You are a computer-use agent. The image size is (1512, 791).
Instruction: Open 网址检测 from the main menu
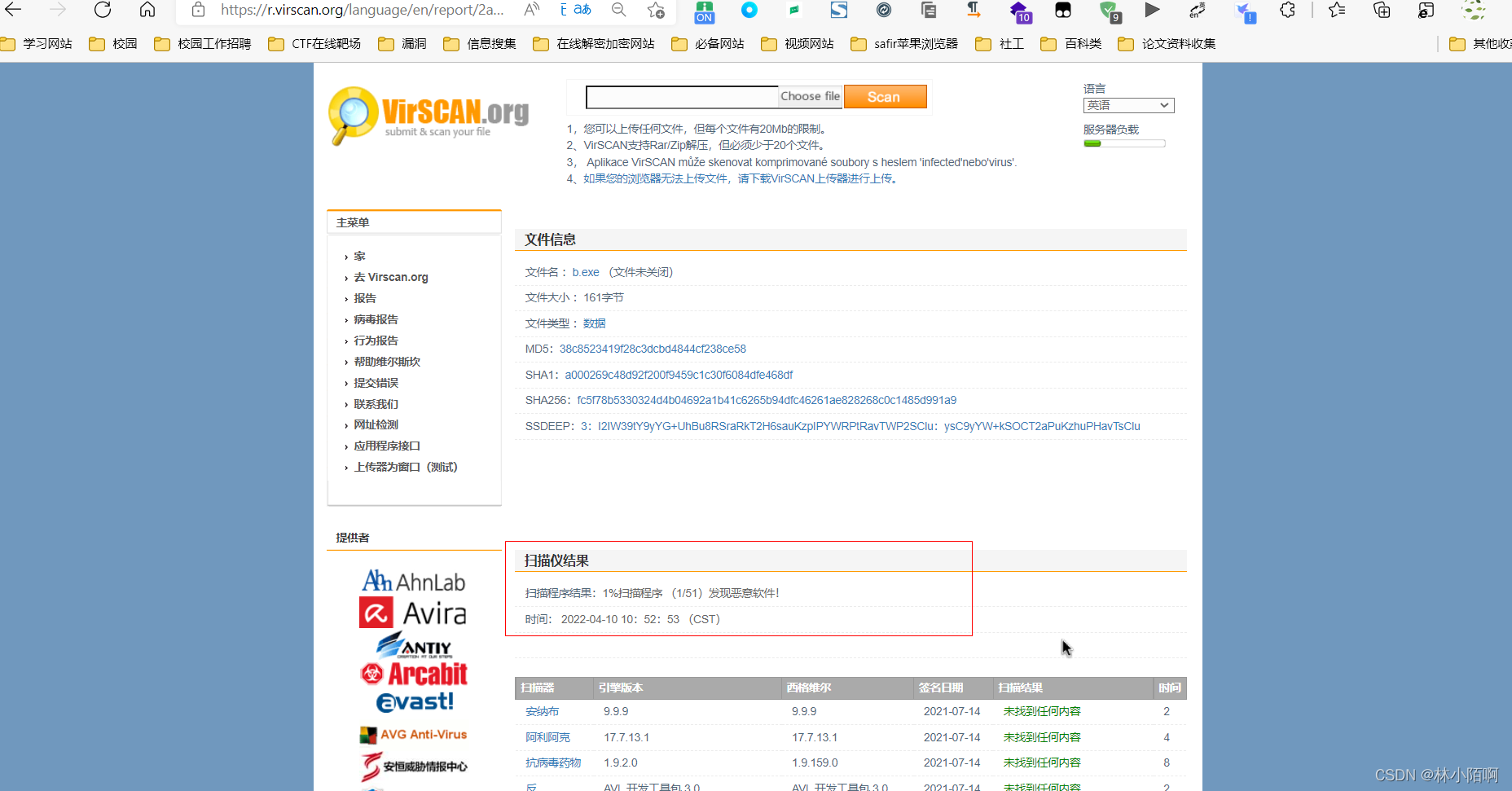click(376, 424)
